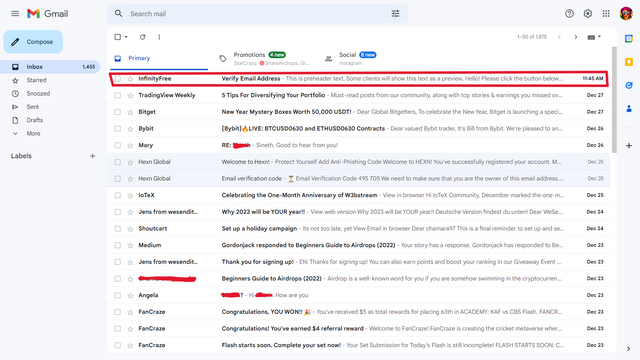Click the mail list vertical scrollbar
Image resolution: width=640 pixels, height=360 pixels.
[614, 100]
